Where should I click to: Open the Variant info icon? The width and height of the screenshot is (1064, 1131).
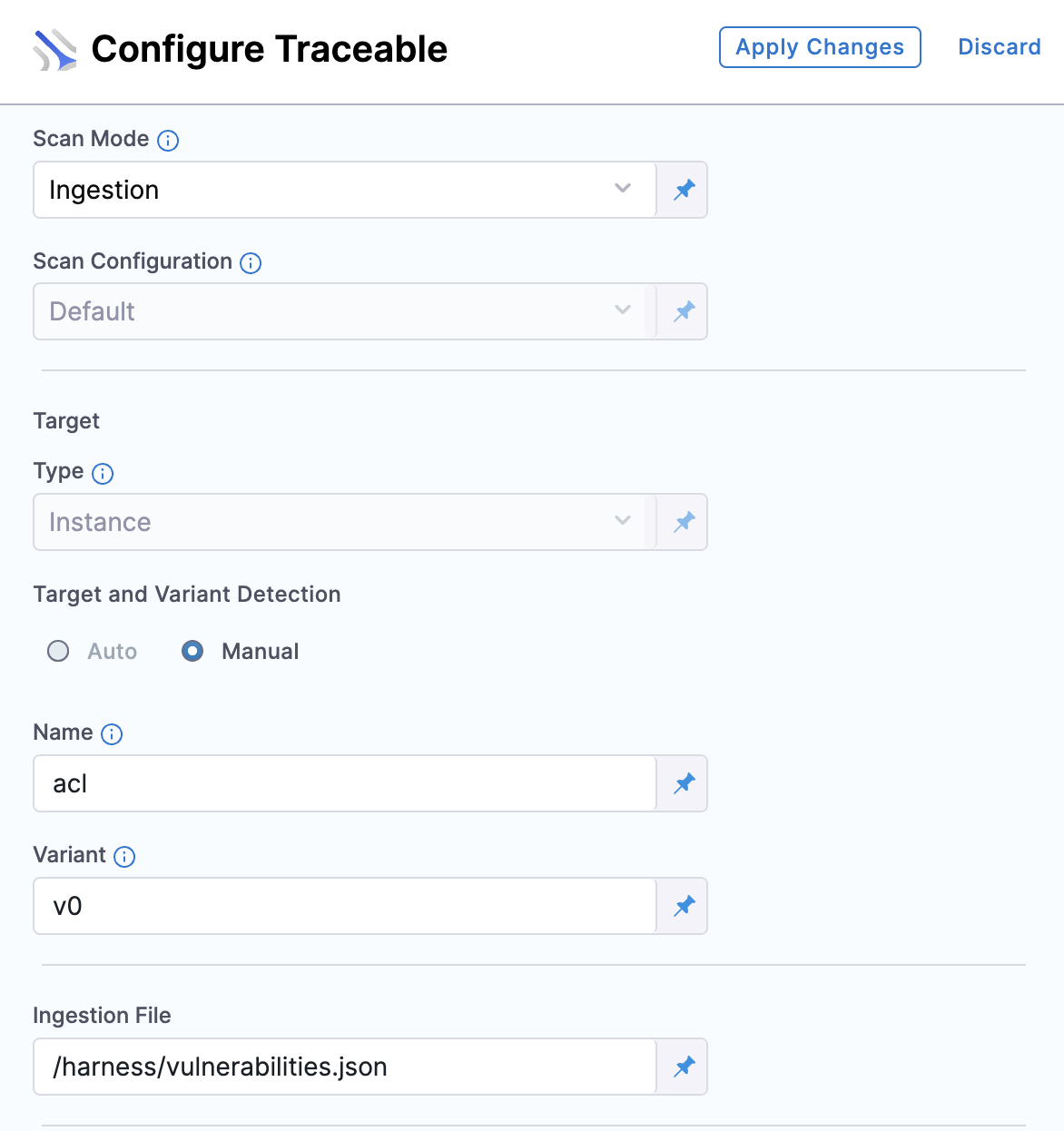tap(124, 856)
